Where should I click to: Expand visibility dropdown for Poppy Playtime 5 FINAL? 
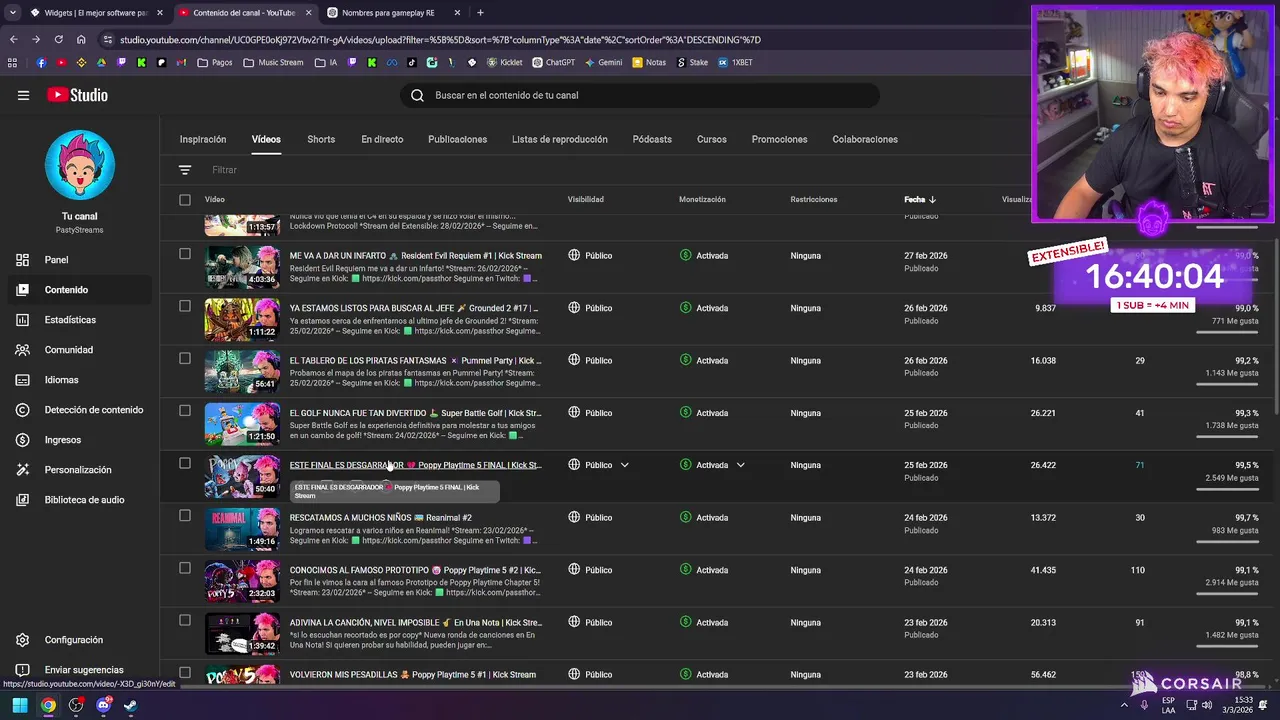tap(624, 465)
